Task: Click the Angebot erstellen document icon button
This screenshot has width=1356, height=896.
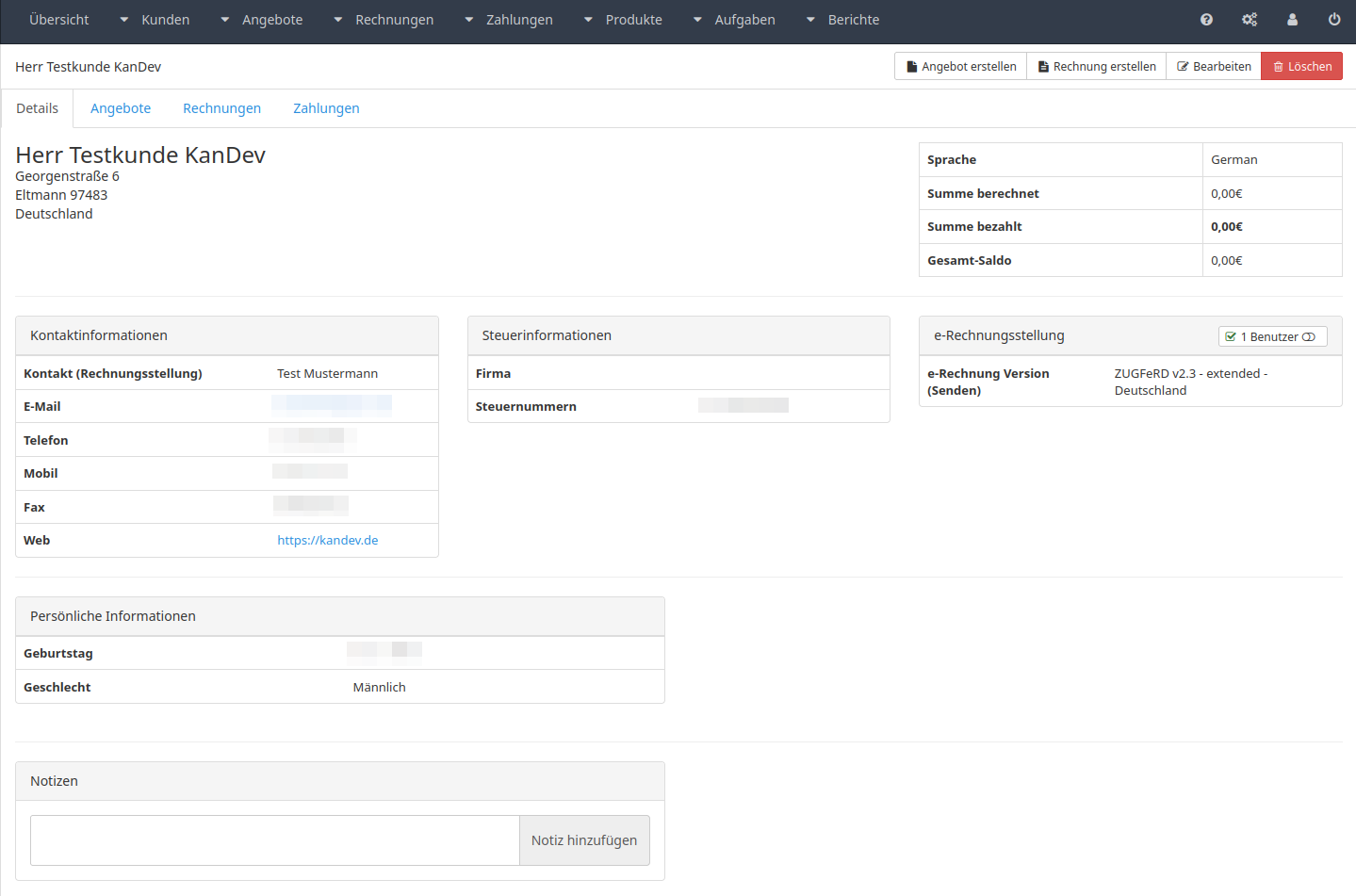Action: (960, 67)
